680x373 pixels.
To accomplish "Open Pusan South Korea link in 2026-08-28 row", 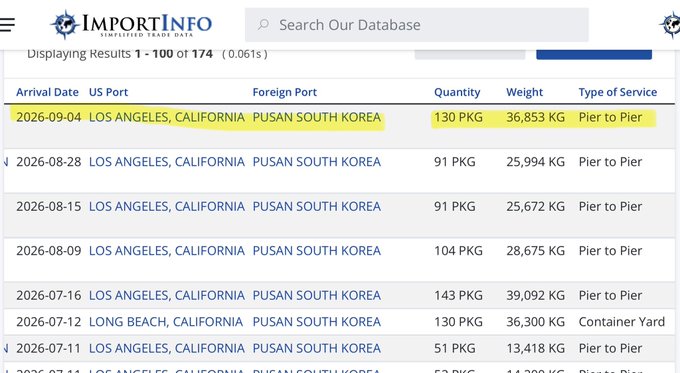I will (317, 162).
